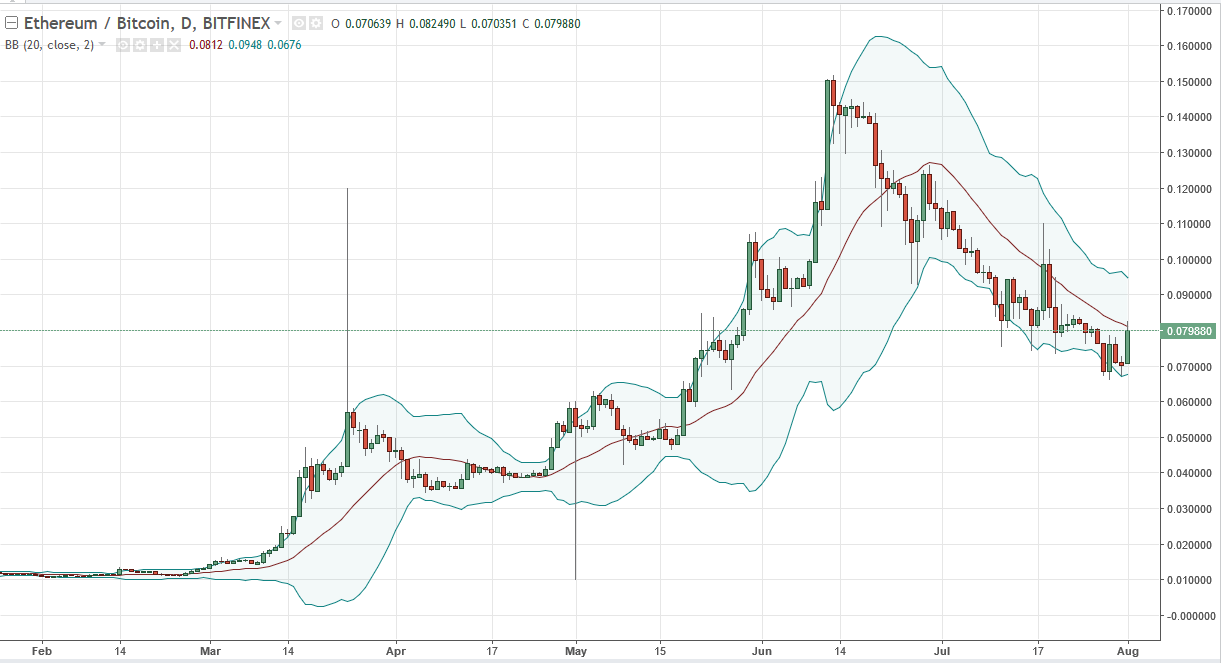
Task: Select the tall green candle peaking near 0.150000
Action: pos(828,144)
